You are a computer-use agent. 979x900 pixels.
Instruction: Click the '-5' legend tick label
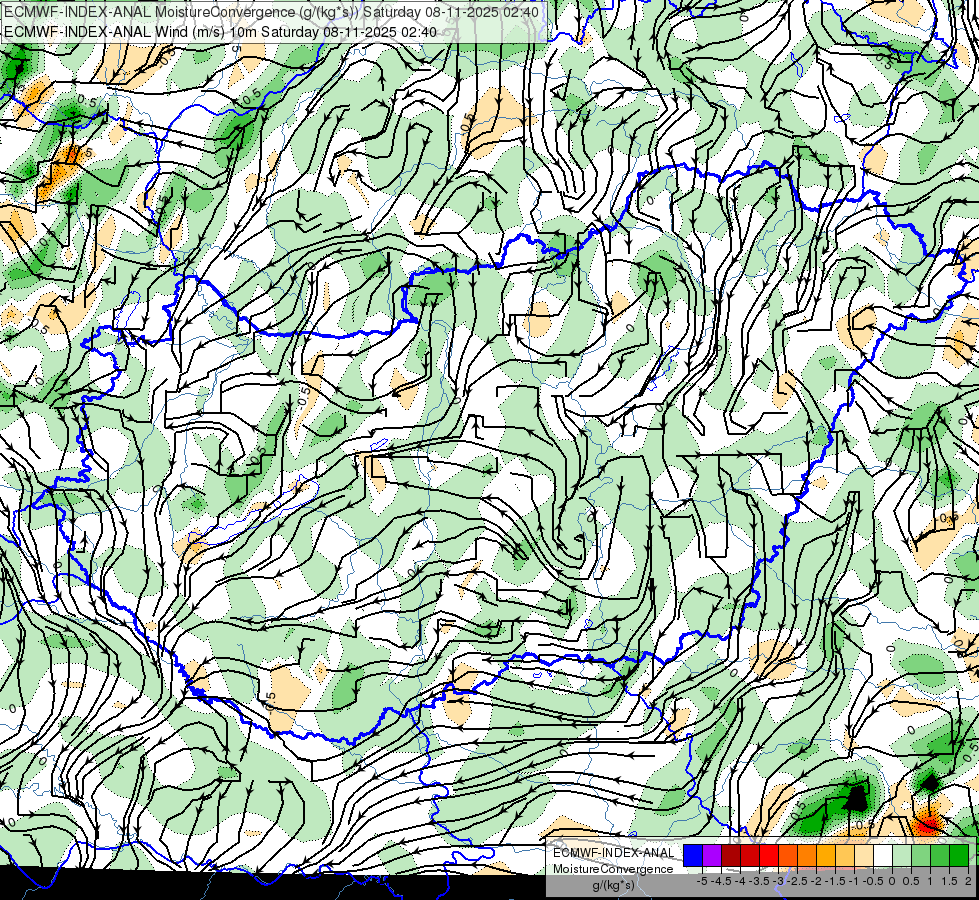click(x=702, y=881)
